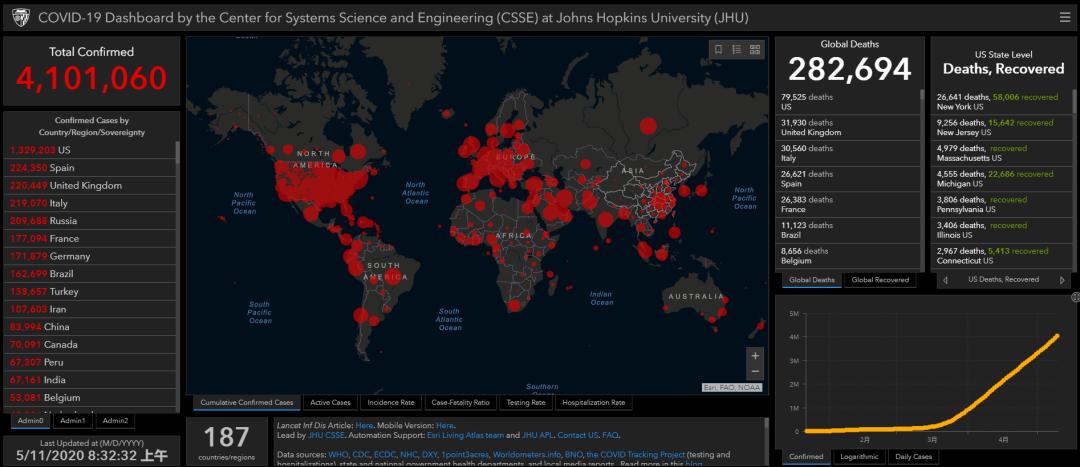Select India in confirmed cases list

(90, 380)
